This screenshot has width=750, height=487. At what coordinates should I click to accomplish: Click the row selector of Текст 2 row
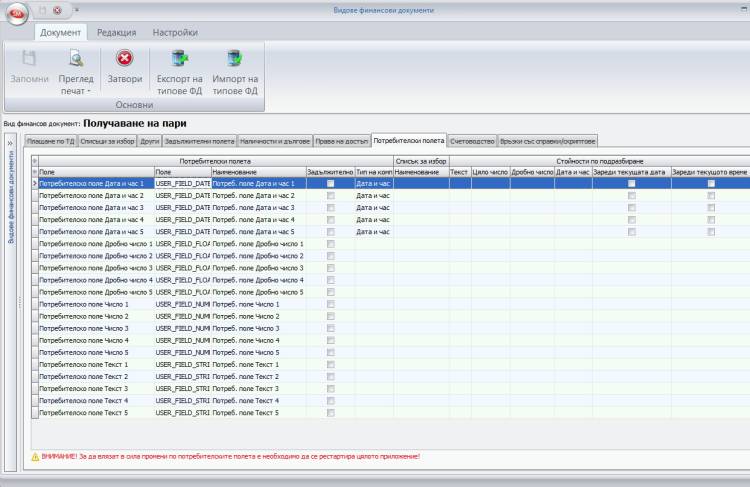click(x=35, y=376)
